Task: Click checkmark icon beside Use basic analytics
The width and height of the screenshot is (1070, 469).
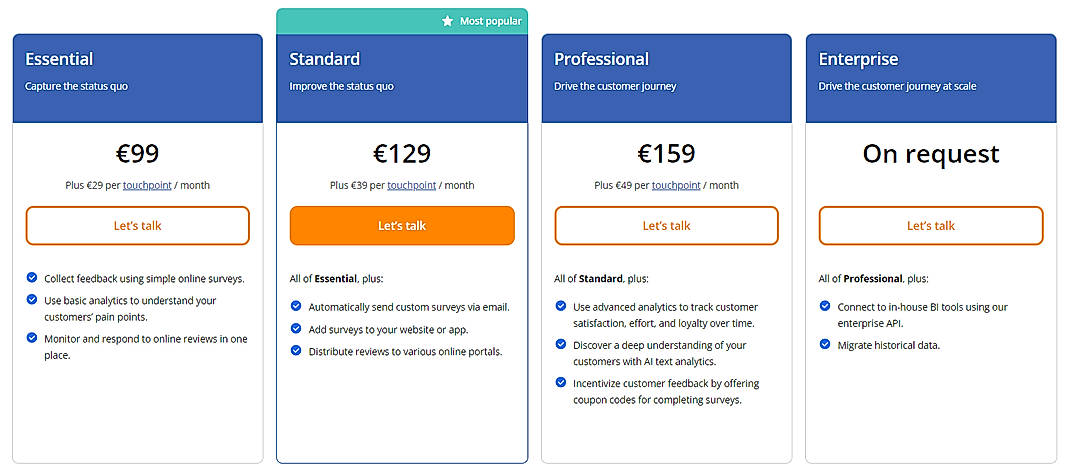Action: tap(32, 299)
